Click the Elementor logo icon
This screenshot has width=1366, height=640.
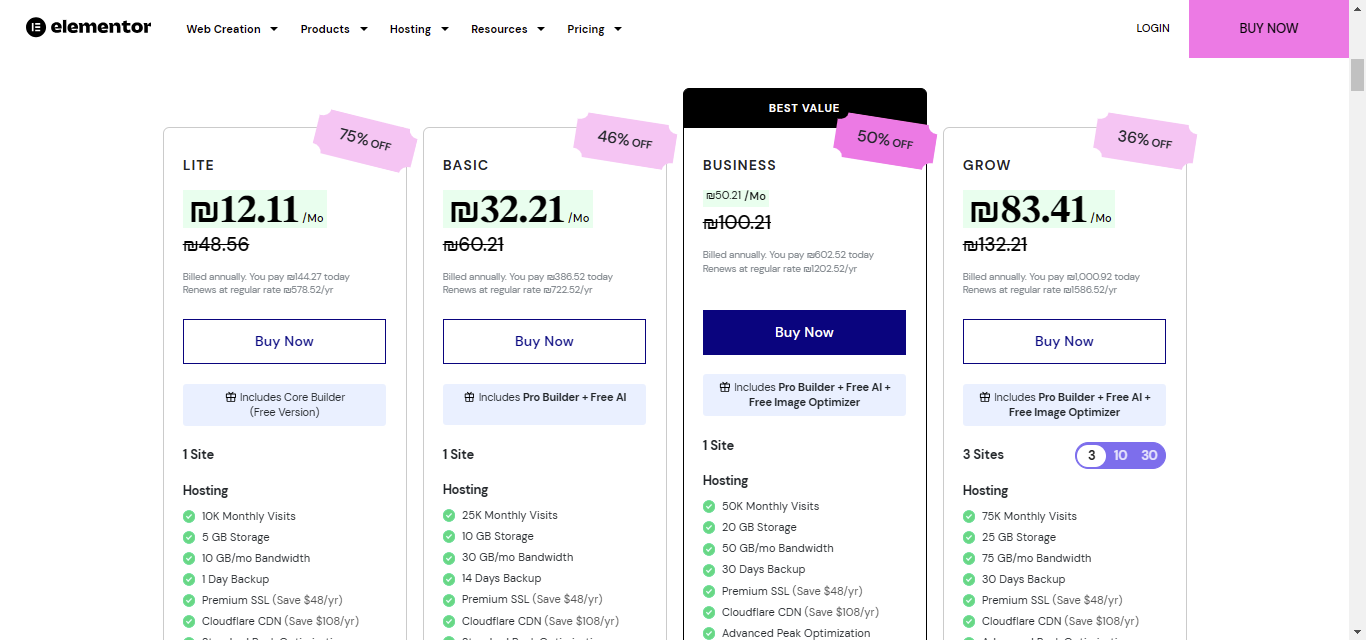point(35,27)
